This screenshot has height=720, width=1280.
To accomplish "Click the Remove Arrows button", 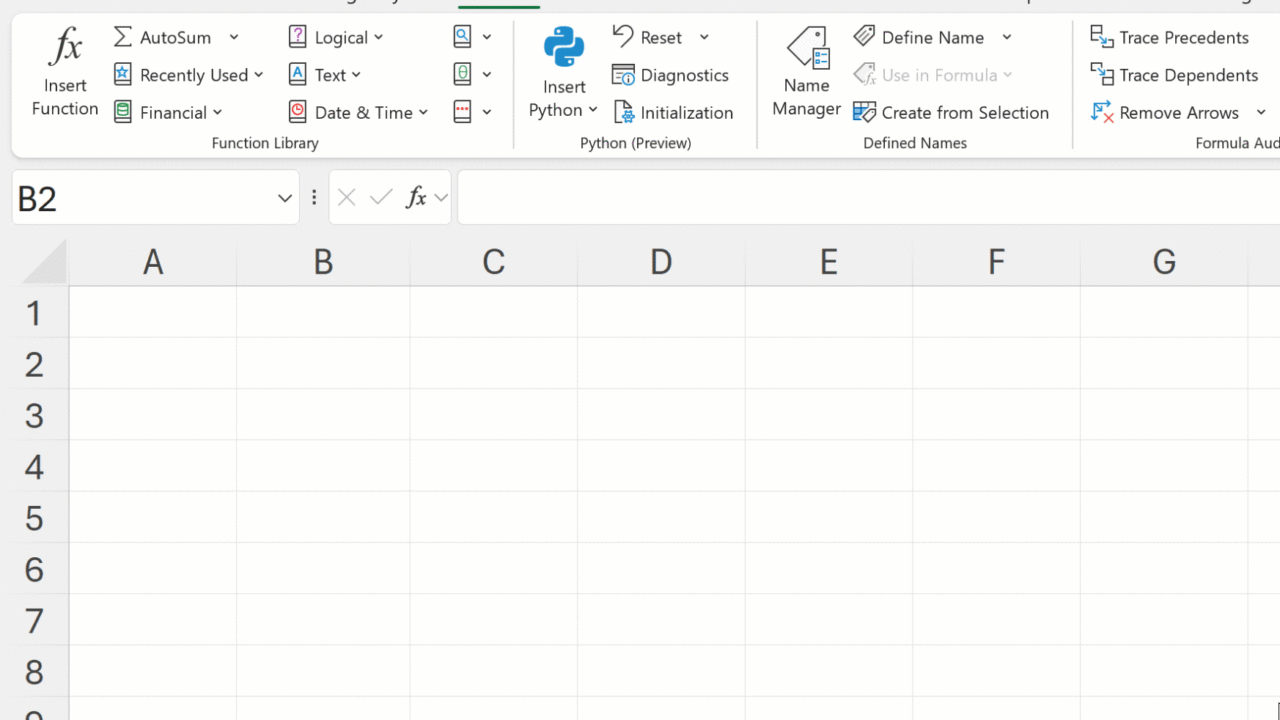I will [x=1166, y=113].
